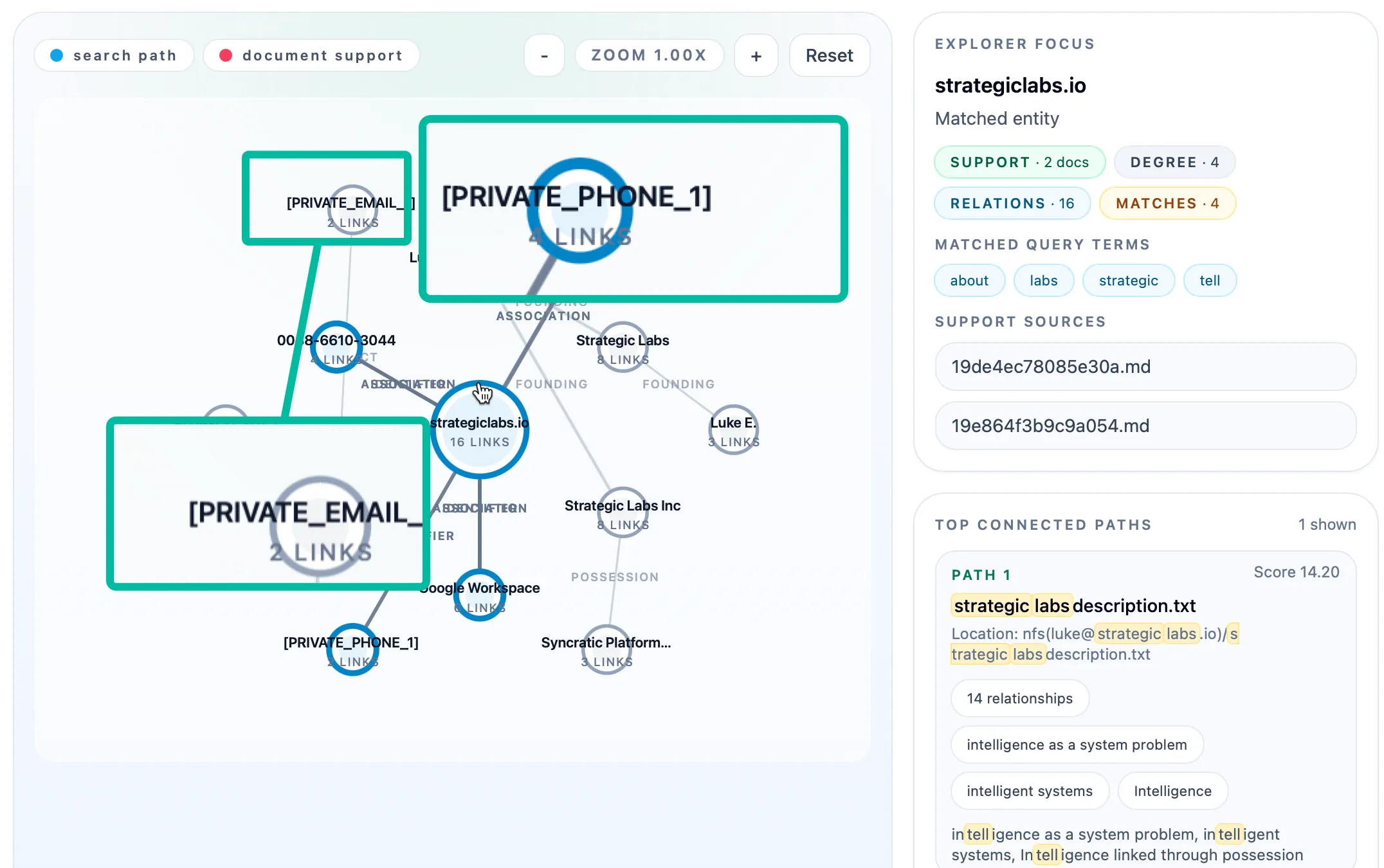This screenshot has height=868, width=1384.
Task: Select the phone number node ending 6610-3044
Action: pyautogui.click(x=336, y=348)
